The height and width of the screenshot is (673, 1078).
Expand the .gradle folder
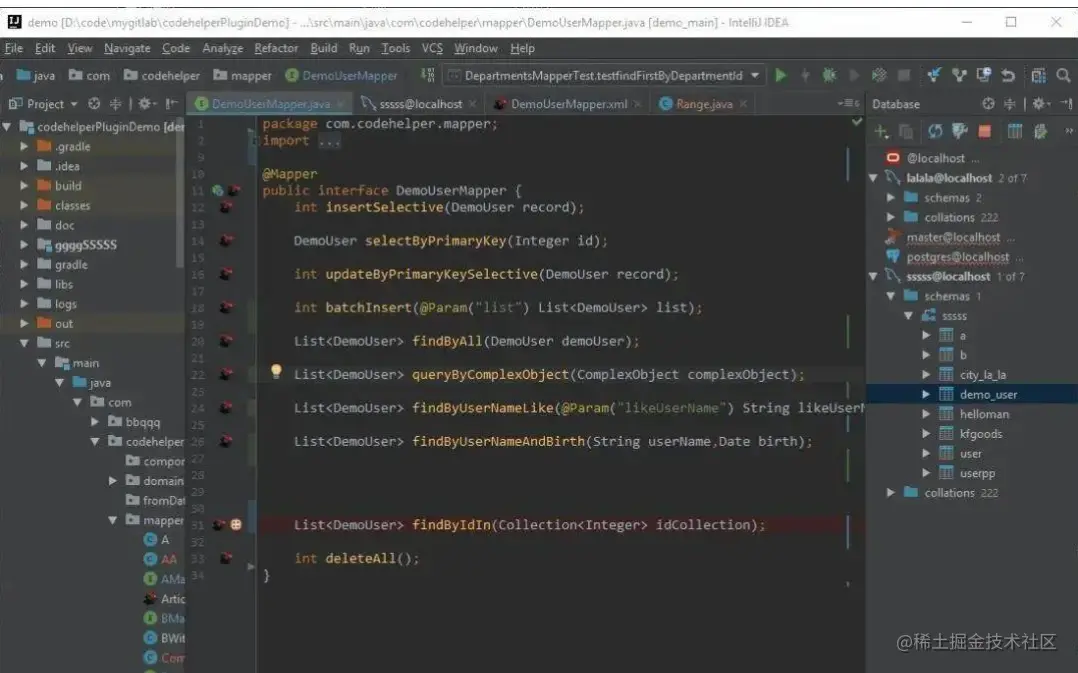pos(24,146)
